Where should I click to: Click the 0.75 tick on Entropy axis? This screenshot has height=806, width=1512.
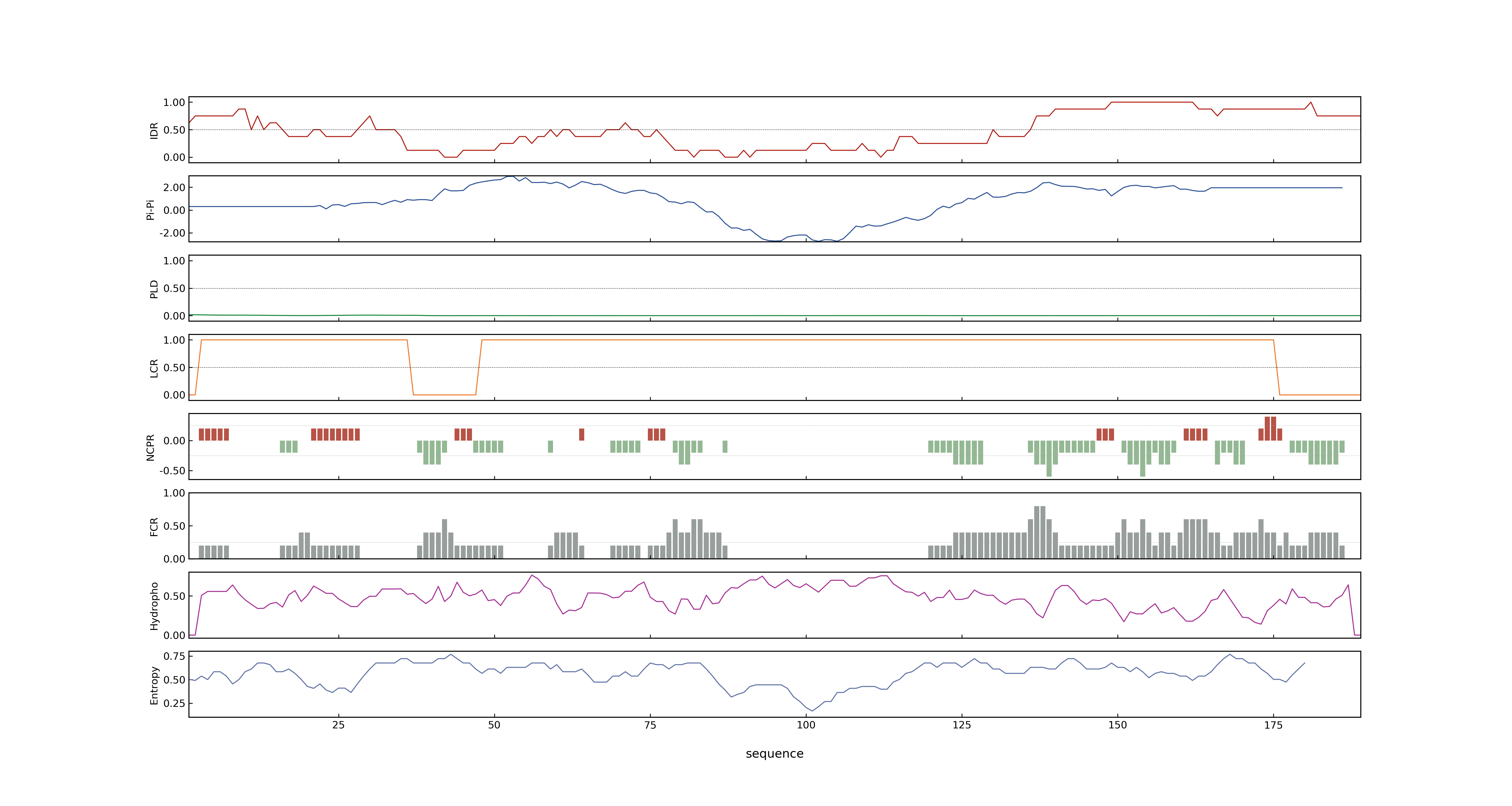[174, 656]
